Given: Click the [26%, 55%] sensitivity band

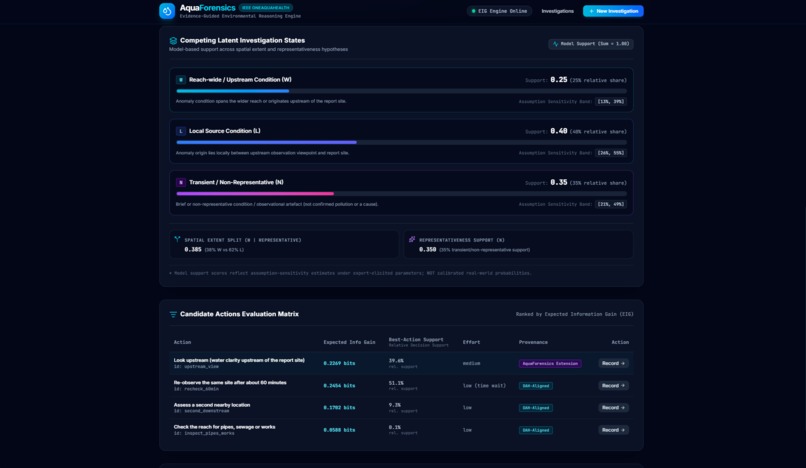Looking at the screenshot, I should tap(611, 153).
